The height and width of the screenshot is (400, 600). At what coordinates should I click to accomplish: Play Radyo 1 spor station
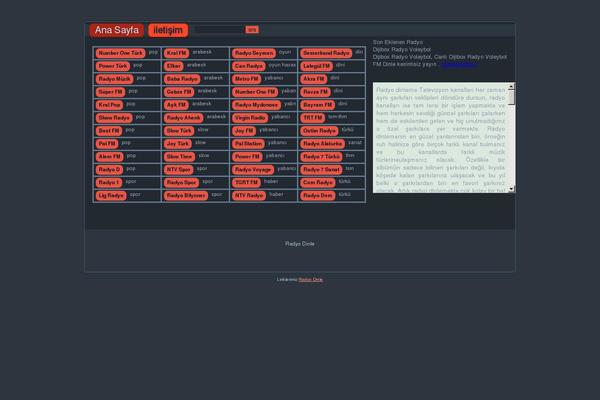point(109,183)
